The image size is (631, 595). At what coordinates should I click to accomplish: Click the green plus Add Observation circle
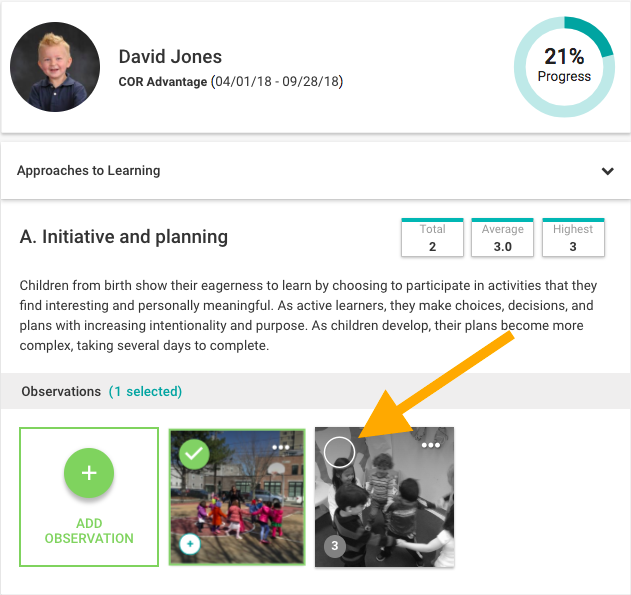tap(89, 473)
